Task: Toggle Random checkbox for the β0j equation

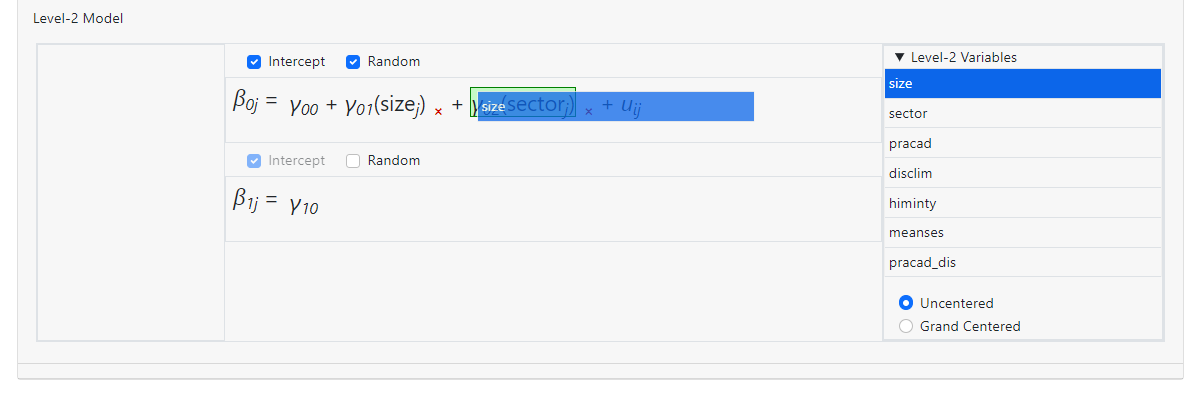Action: click(x=353, y=62)
